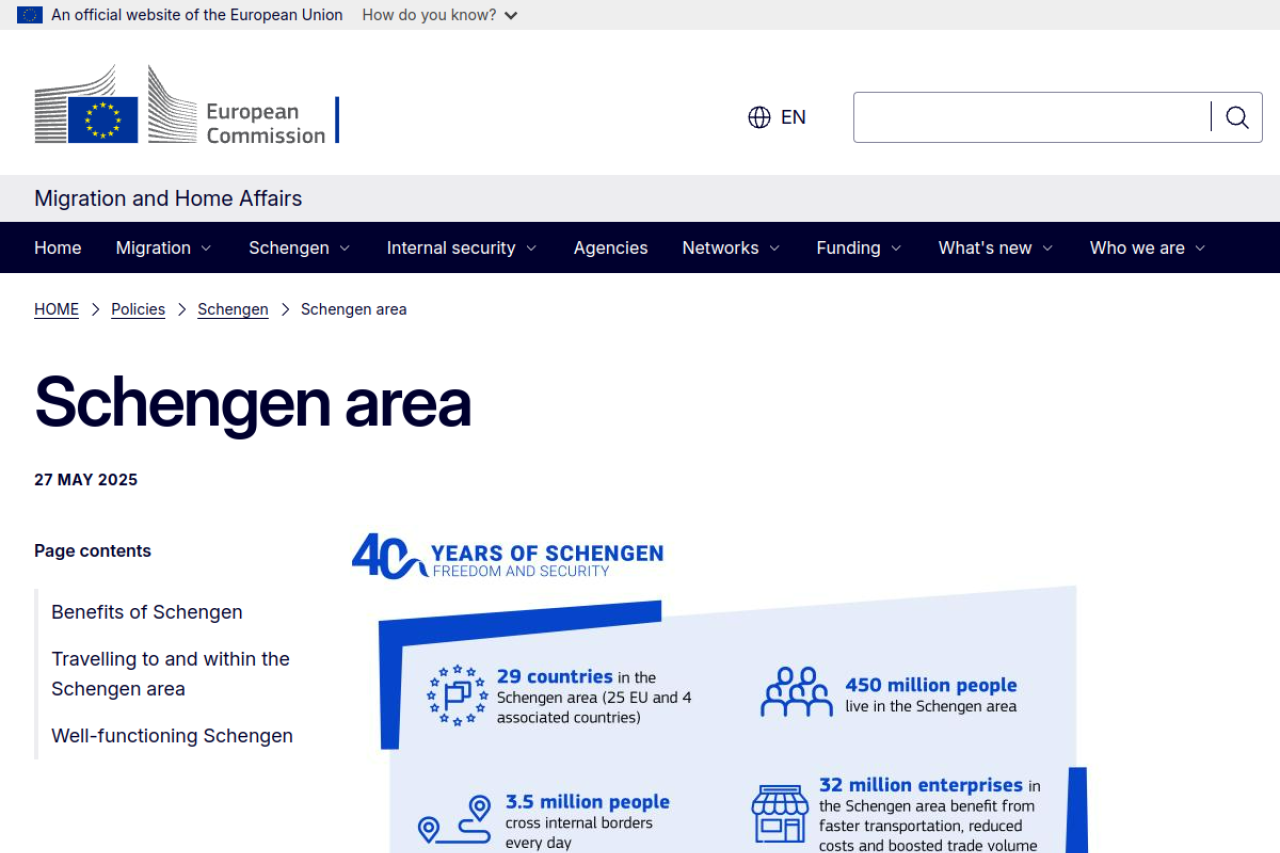1280x853 pixels.
Task: Open the Funding menu
Action: (x=848, y=248)
